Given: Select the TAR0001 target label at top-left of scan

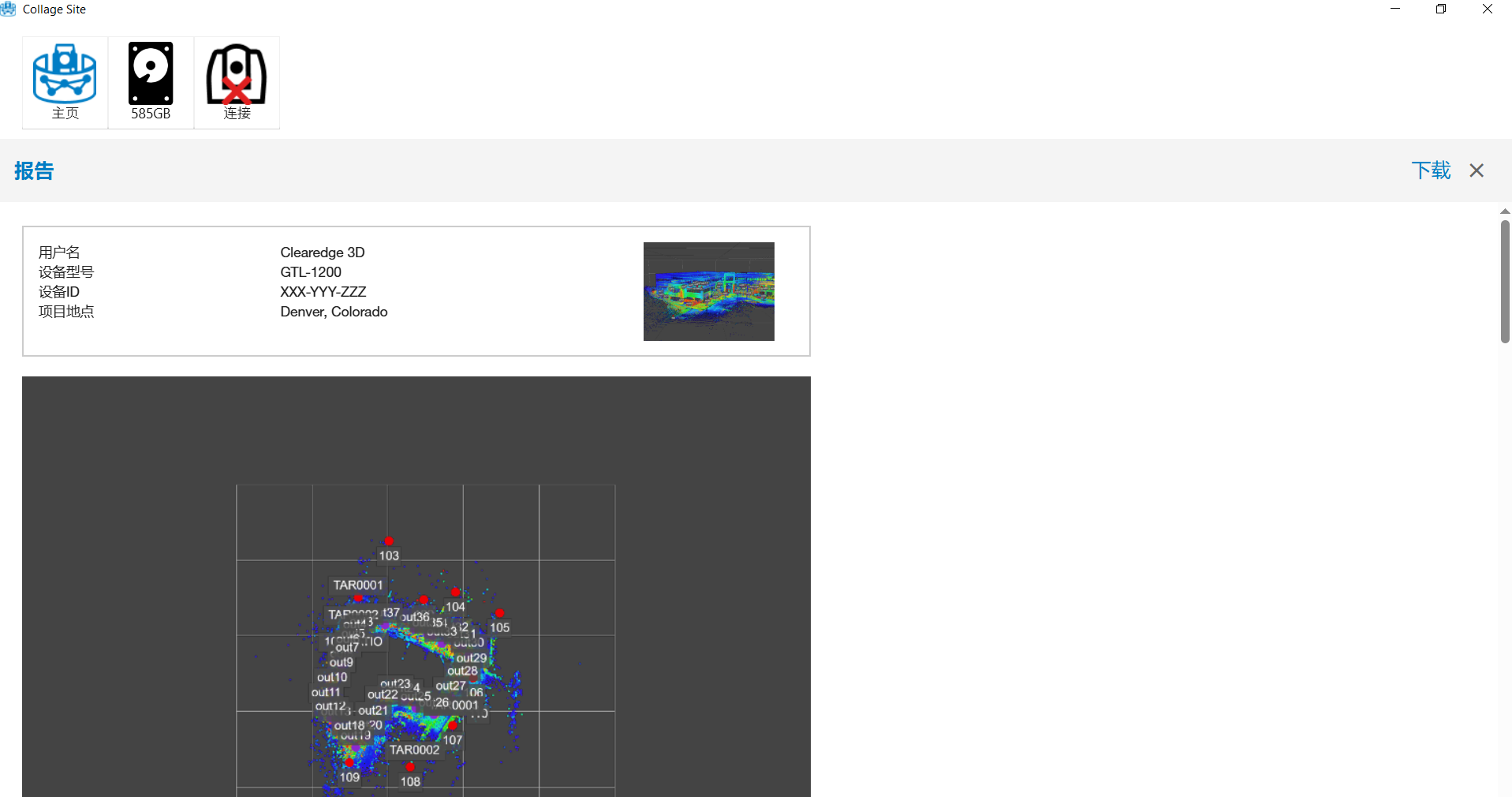Looking at the screenshot, I should [x=357, y=585].
